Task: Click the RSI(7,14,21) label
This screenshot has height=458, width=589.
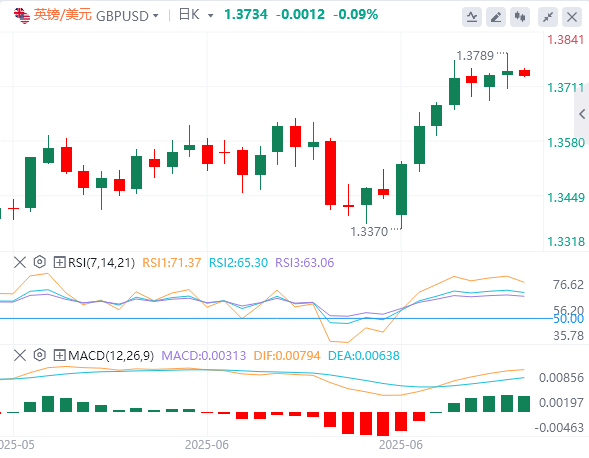Action: tap(101, 263)
